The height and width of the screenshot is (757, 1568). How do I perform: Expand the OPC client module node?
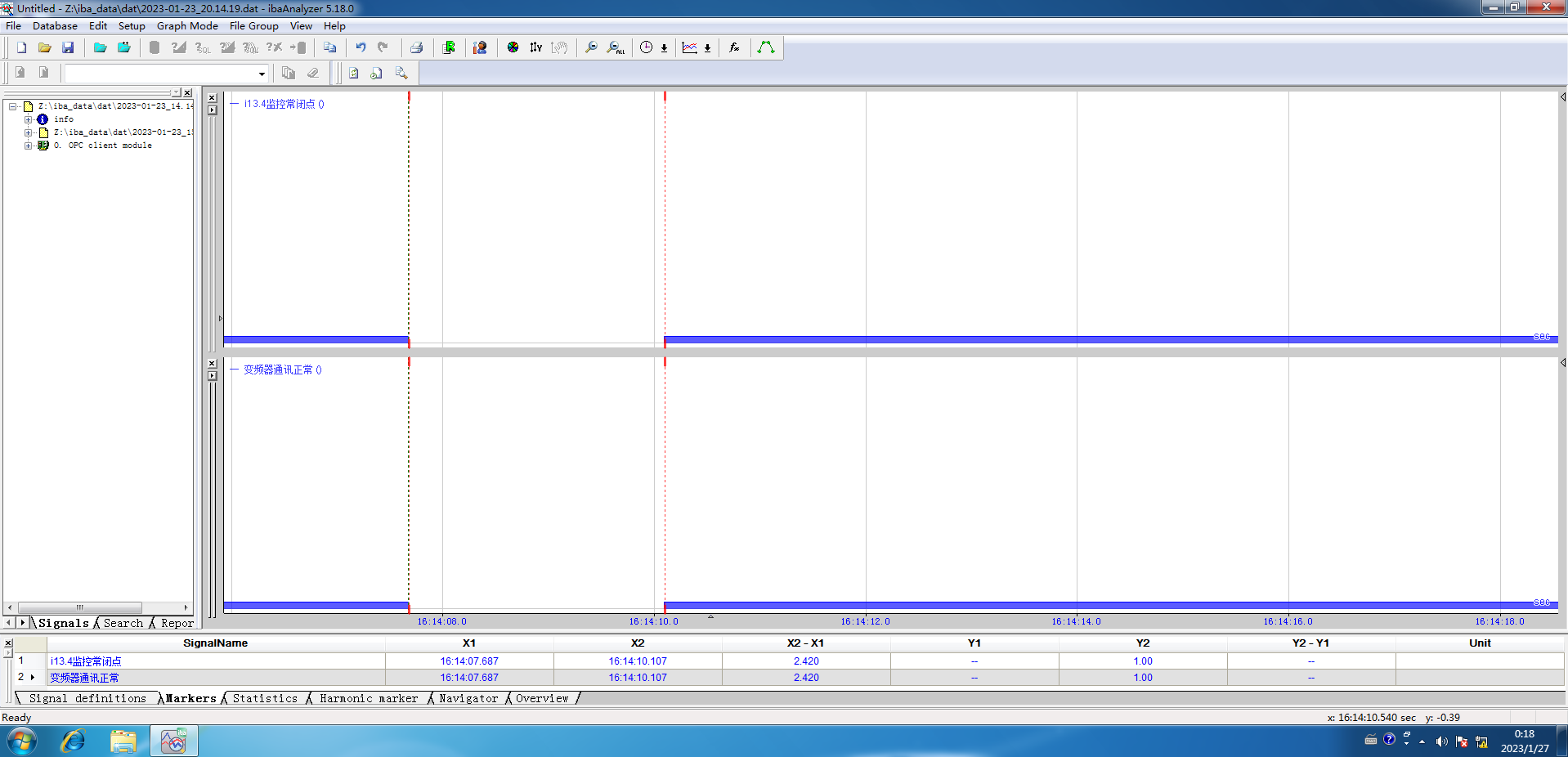(x=28, y=146)
